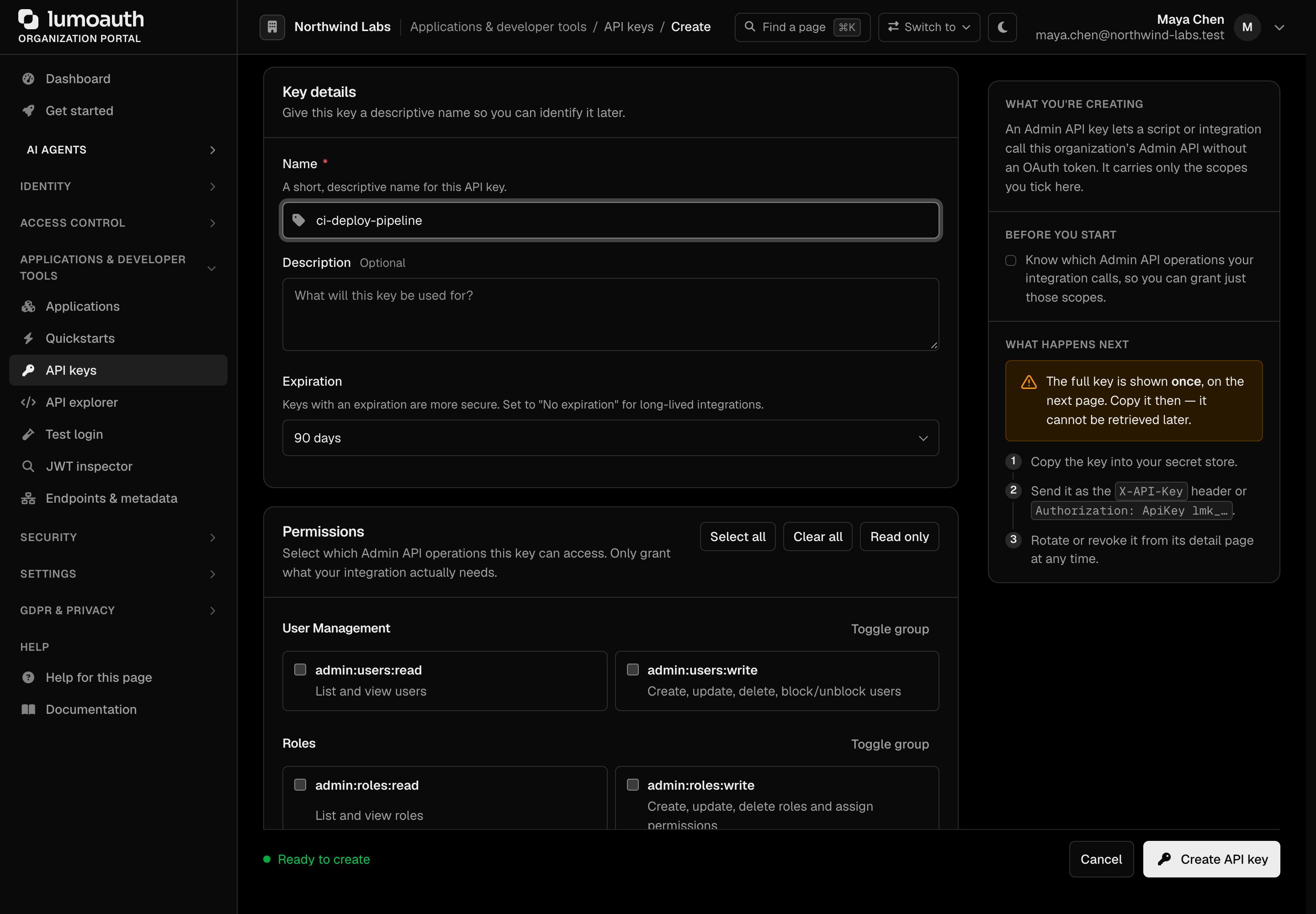Open JWT inspector in the sidebar

tap(118, 466)
